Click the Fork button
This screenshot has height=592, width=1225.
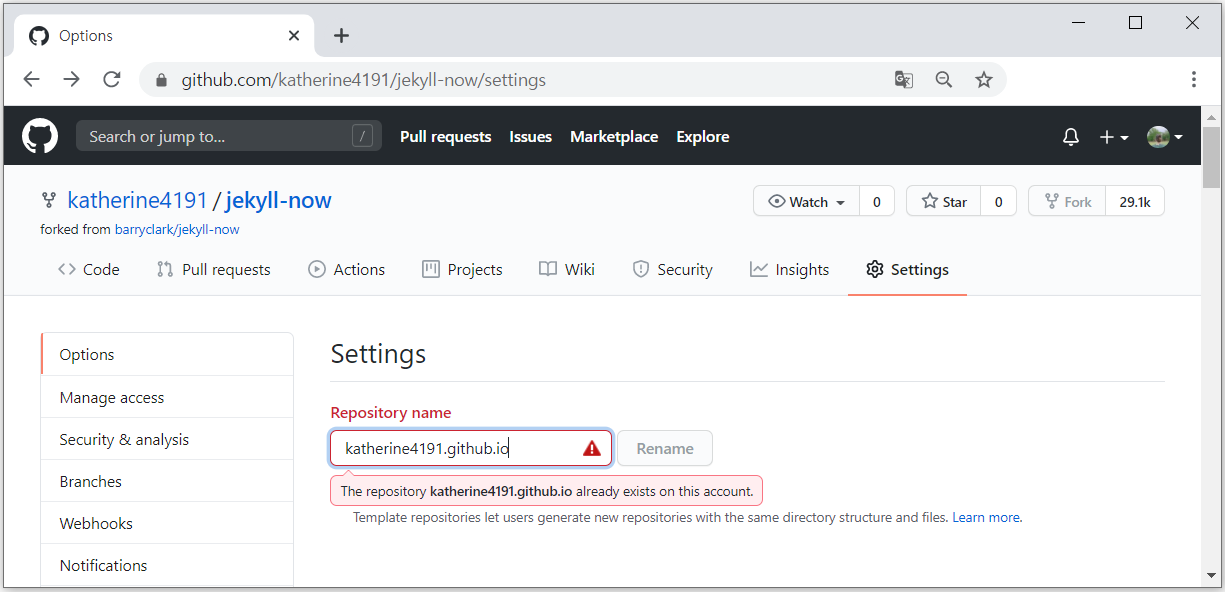click(x=1067, y=201)
